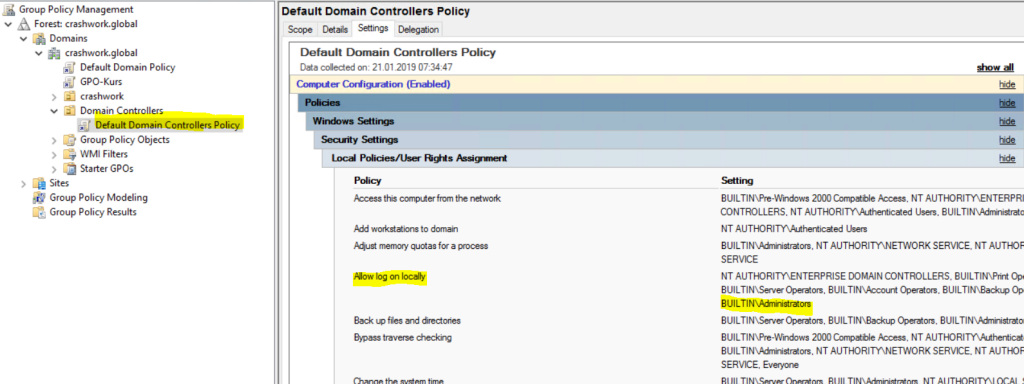
Task: Click 'Adjust memory quotas for a process'
Action: [421, 246]
